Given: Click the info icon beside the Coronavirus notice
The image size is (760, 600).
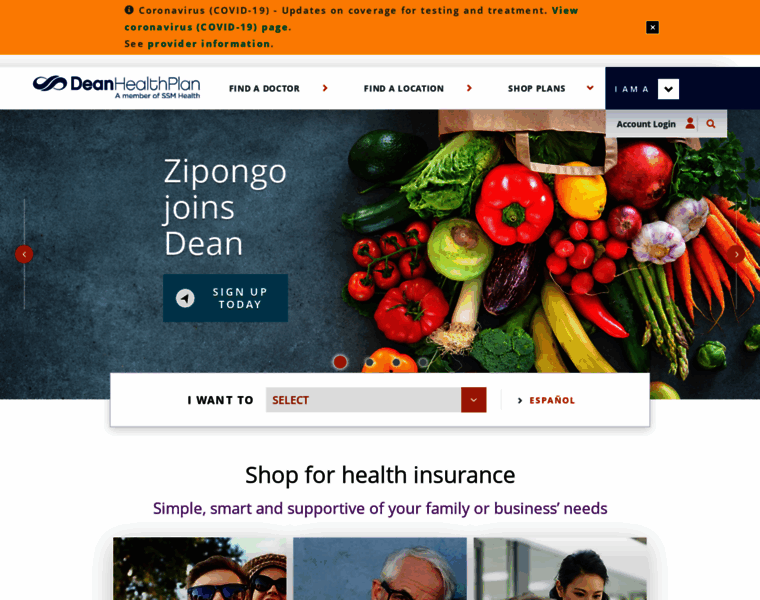Looking at the screenshot, I should (x=129, y=10).
